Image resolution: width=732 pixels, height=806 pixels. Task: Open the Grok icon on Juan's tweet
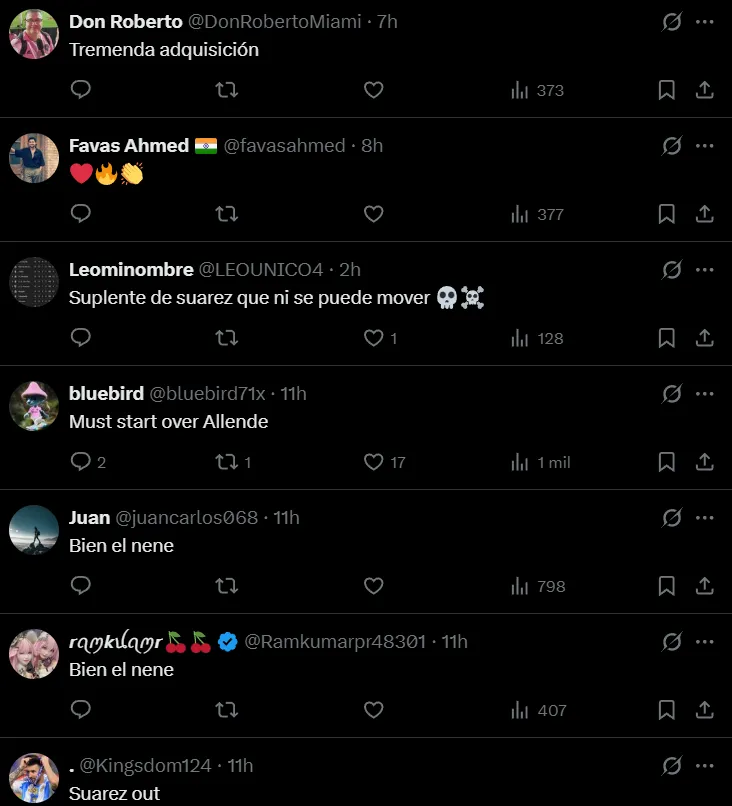pos(672,518)
